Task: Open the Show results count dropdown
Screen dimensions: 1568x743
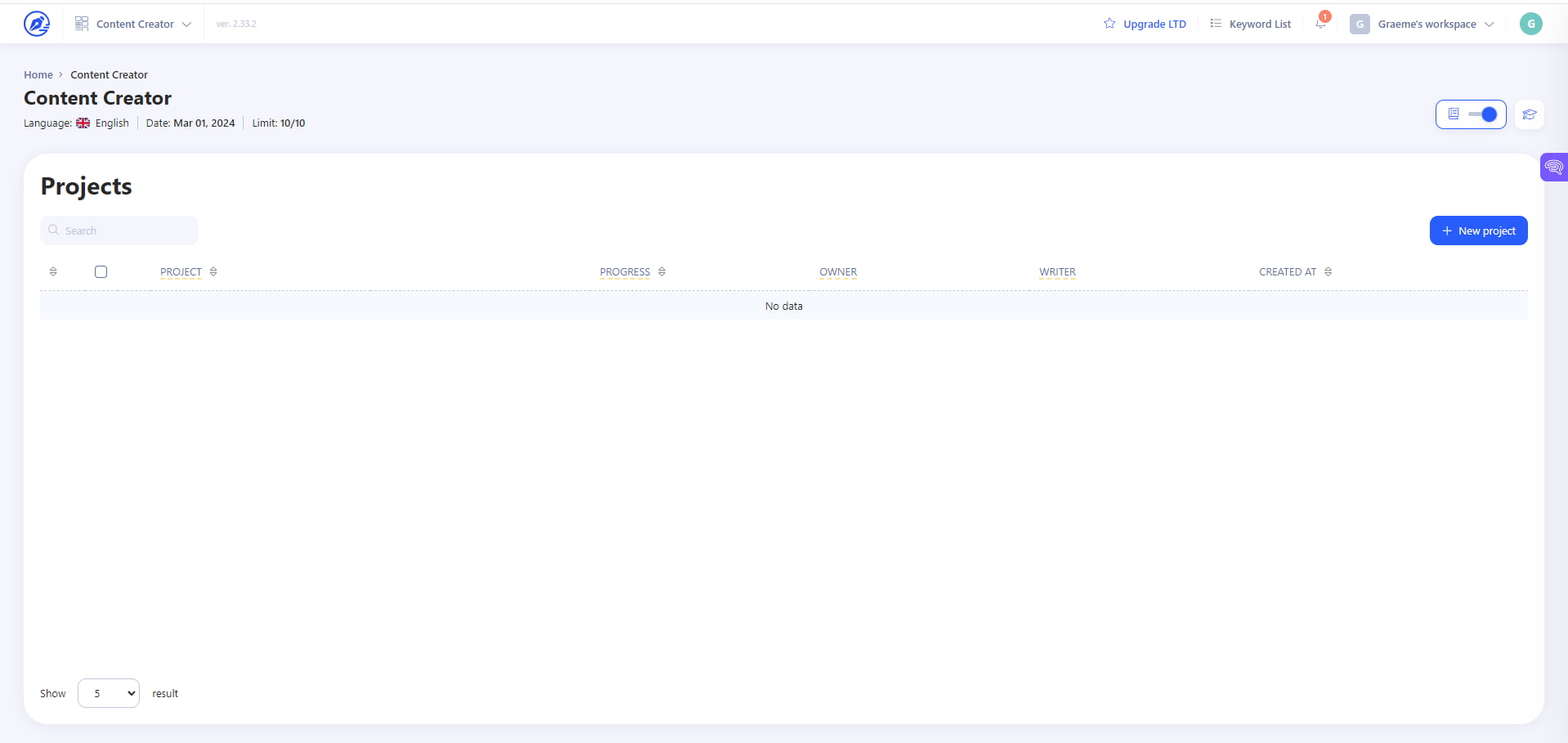Action: point(108,692)
